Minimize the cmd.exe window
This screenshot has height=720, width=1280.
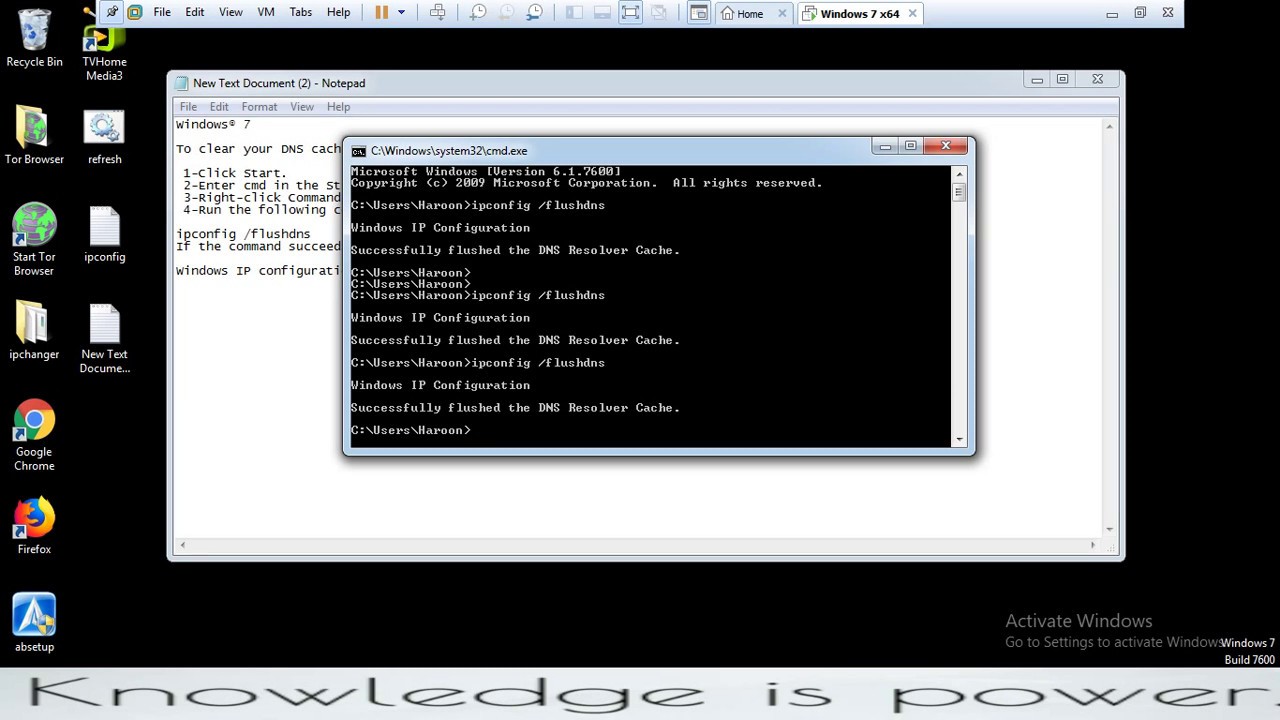885,146
